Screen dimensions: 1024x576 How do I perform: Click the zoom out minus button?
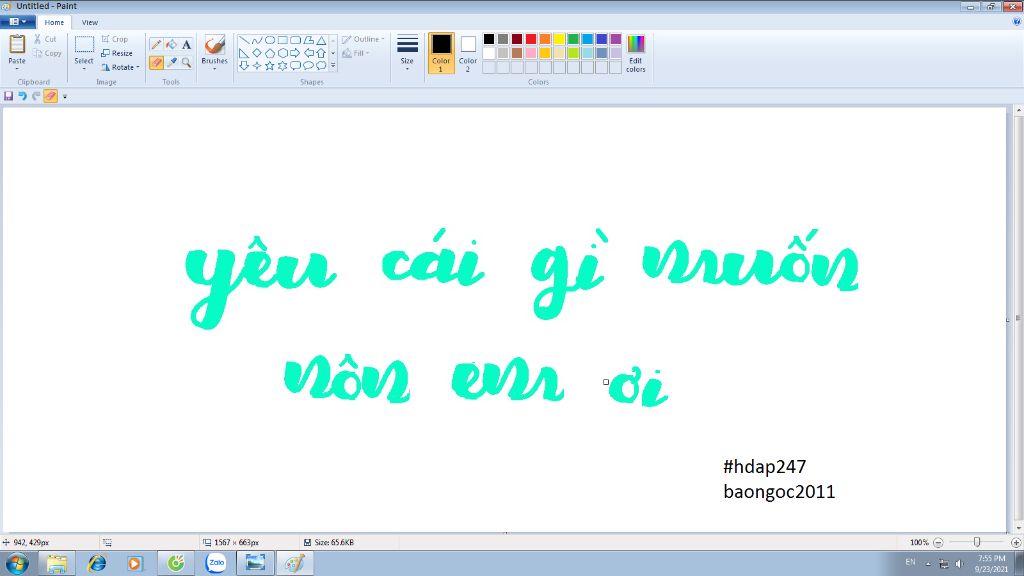click(x=938, y=542)
